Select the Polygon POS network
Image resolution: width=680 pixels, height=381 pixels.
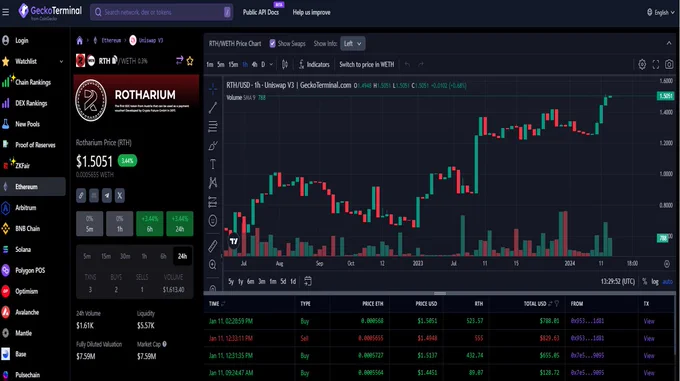click(30, 270)
